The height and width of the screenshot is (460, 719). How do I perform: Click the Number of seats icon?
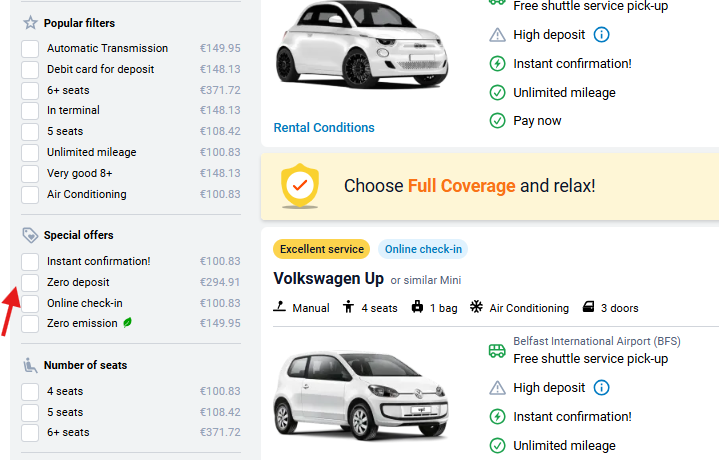pyautogui.click(x=30, y=365)
